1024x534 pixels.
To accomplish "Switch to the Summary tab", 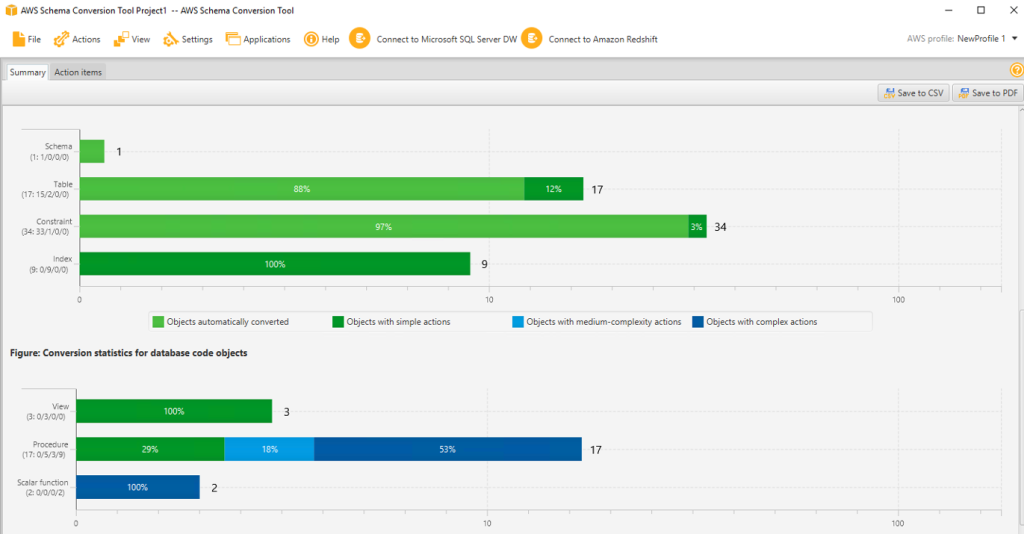I will pyautogui.click(x=27, y=72).
